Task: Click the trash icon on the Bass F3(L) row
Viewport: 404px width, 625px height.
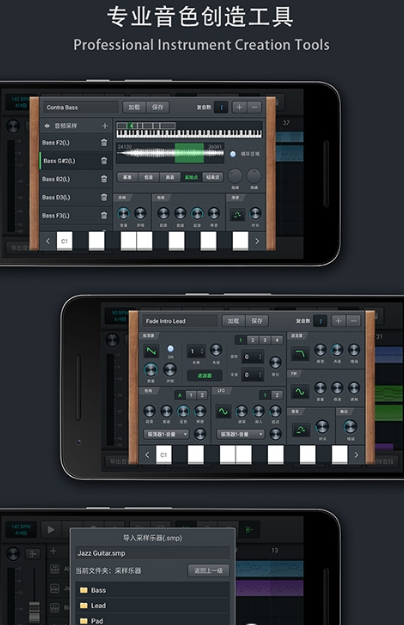Action: [x=104, y=215]
